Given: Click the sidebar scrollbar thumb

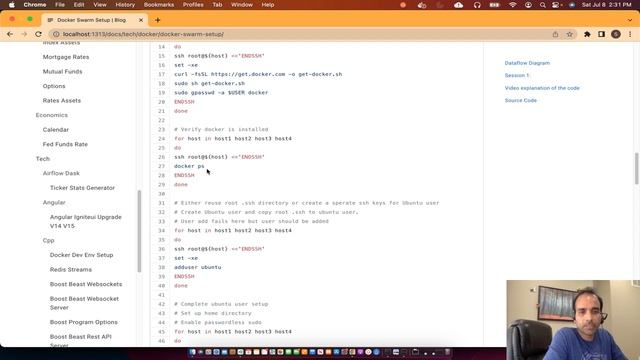Looking at the screenshot, I should [139, 231].
